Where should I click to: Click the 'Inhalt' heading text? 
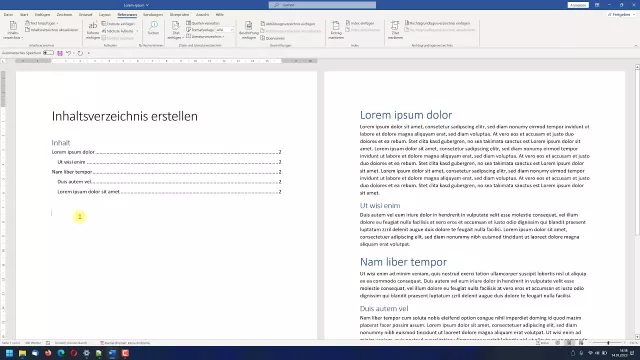point(61,142)
